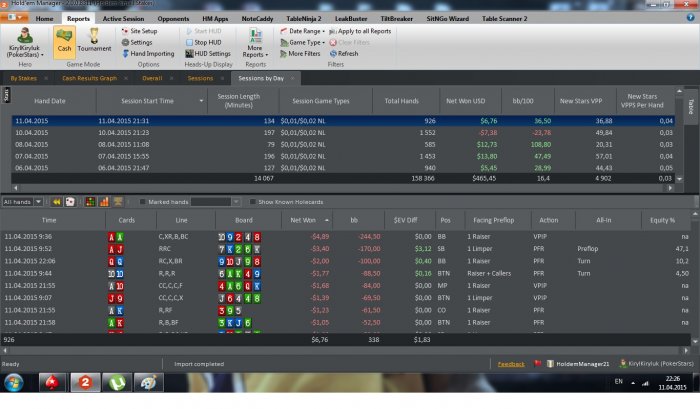The image size is (700, 409).
Task: Click the Feedback link
Action: pos(511,364)
